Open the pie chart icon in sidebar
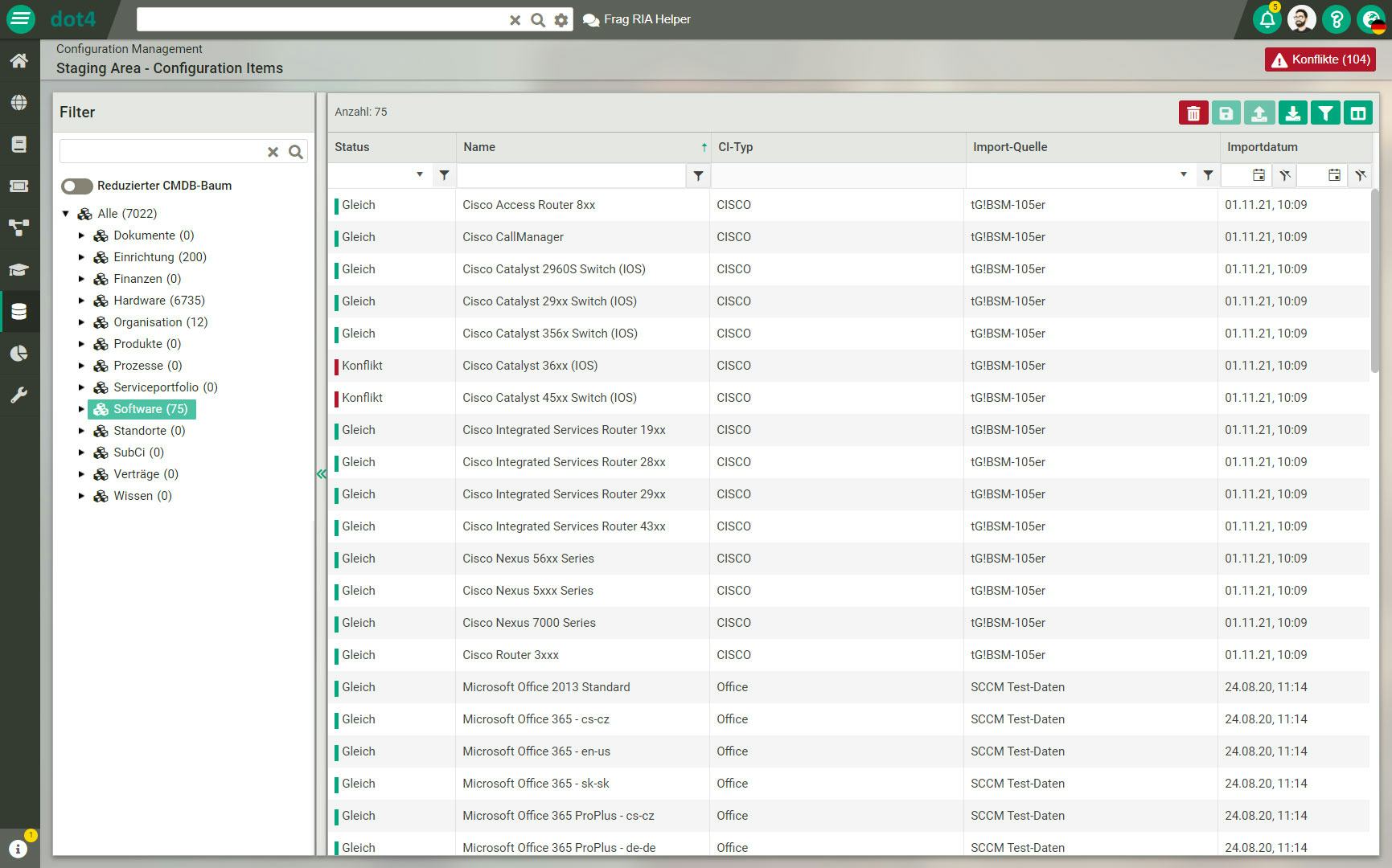The height and width of the screenshot is (868, 1392). click(x=19, y=354)
